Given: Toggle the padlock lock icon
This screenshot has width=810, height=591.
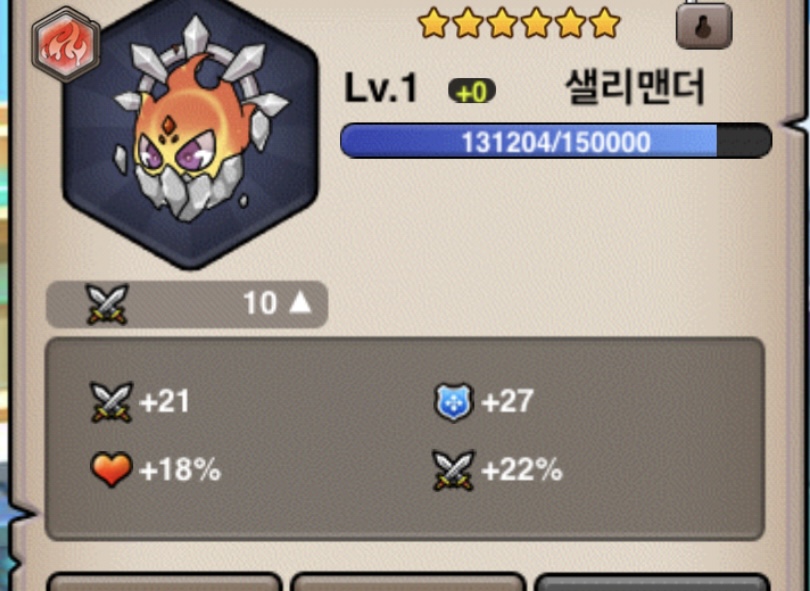Looking at the screenshot, I should pos(704,25).
